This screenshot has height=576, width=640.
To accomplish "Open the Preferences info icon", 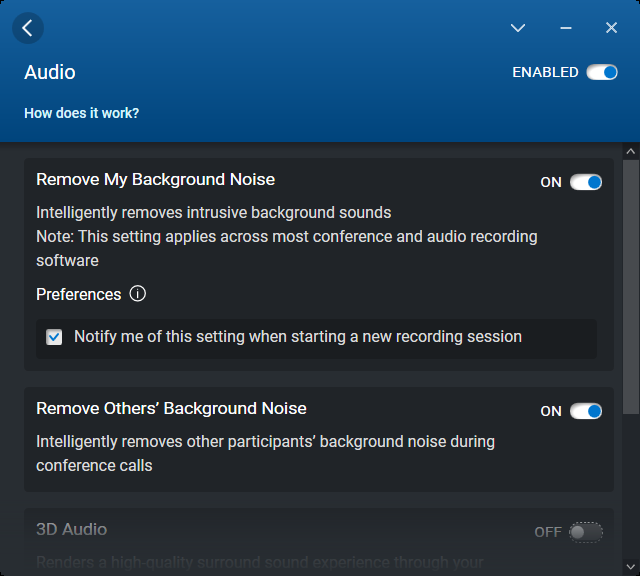I will (138, 294).
